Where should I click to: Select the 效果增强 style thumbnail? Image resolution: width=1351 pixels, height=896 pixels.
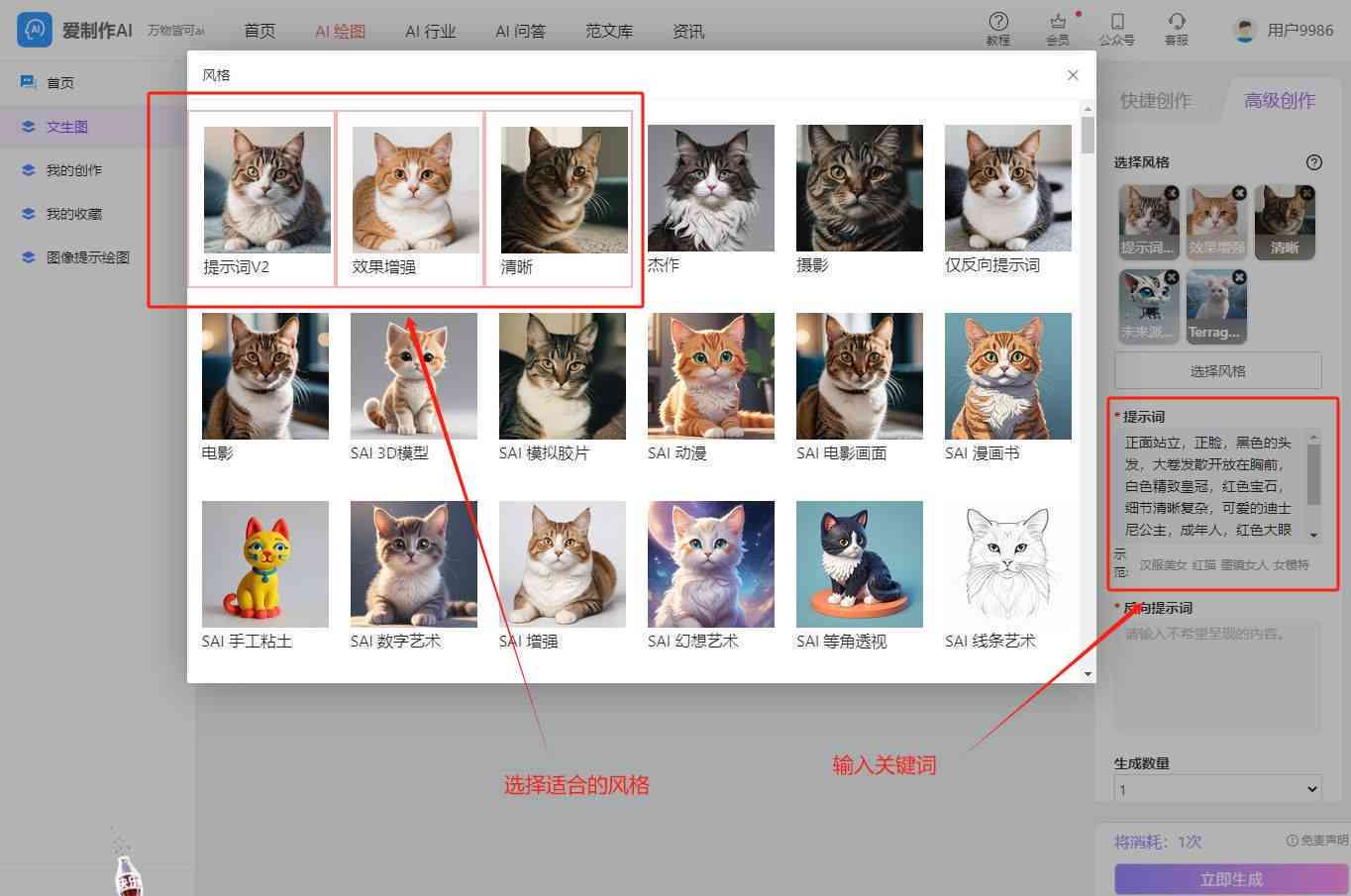click(416, 189)
